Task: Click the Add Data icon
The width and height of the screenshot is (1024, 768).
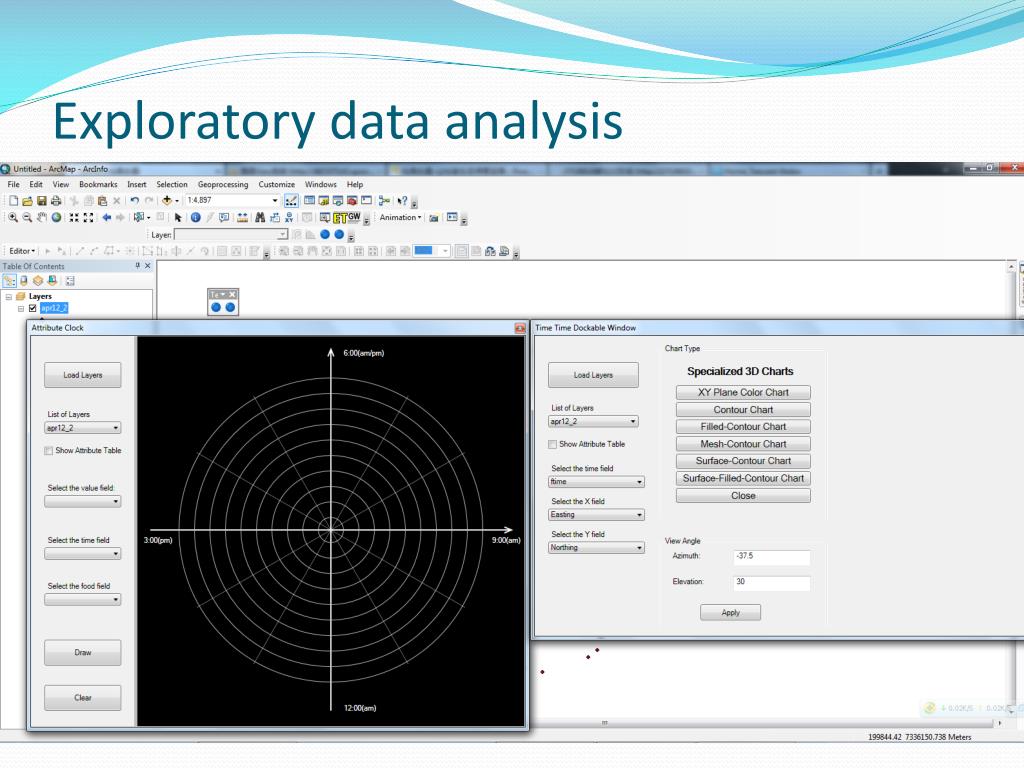Action: (x=167, y=200)
